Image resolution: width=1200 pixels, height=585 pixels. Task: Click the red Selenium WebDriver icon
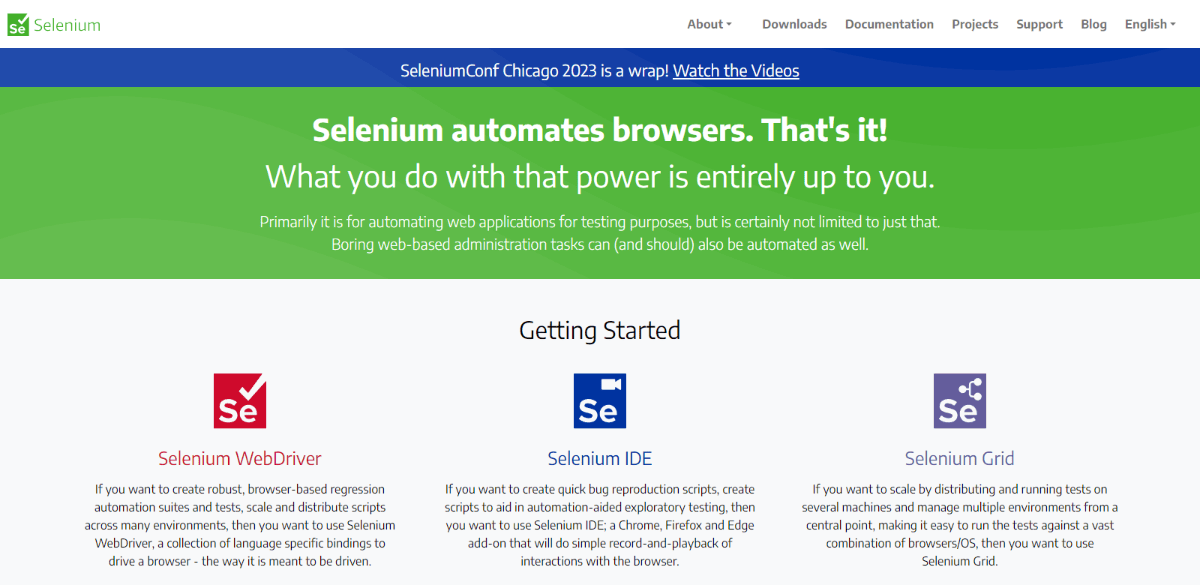tap(240, 401)
